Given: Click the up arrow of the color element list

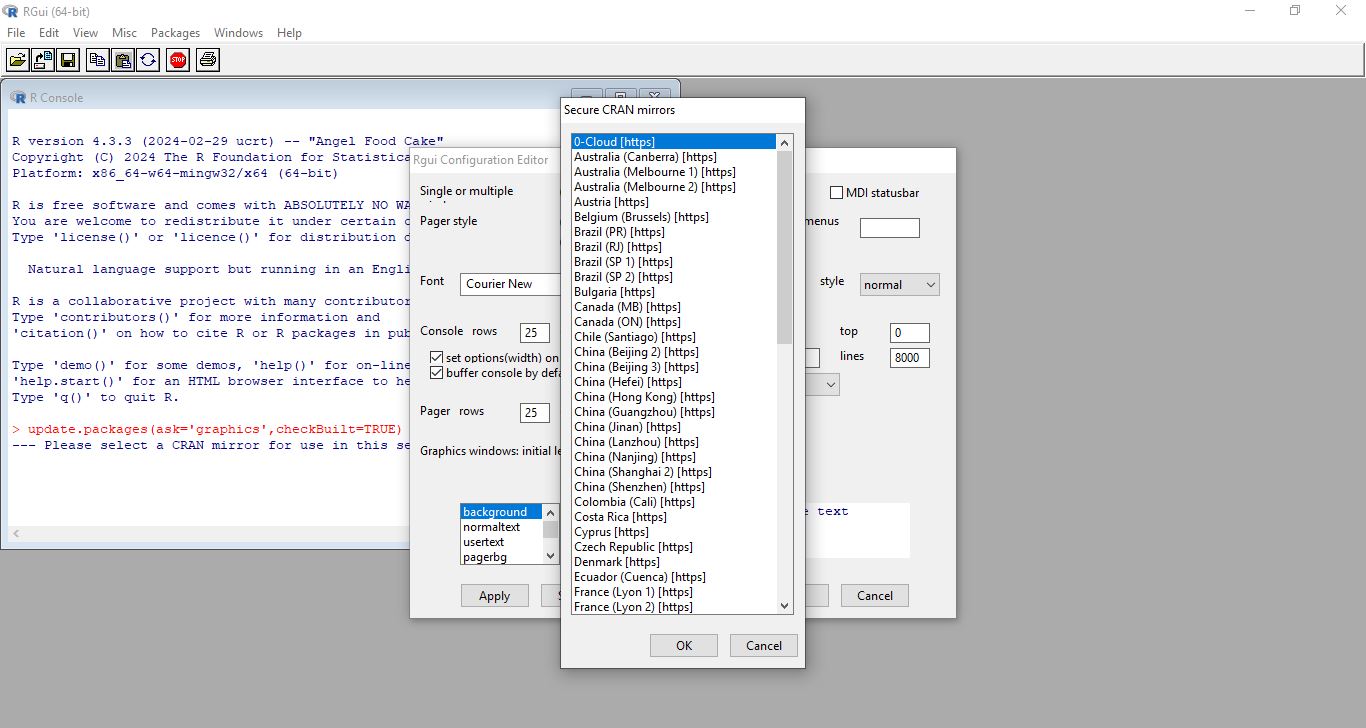Looking at the screenshot, I should [x=550, y=512].
